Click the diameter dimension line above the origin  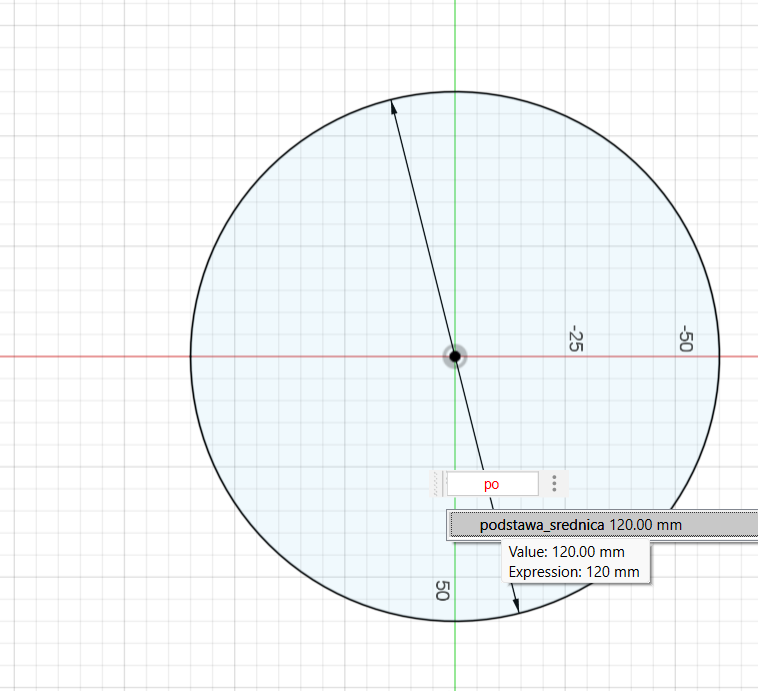point(424,230)
